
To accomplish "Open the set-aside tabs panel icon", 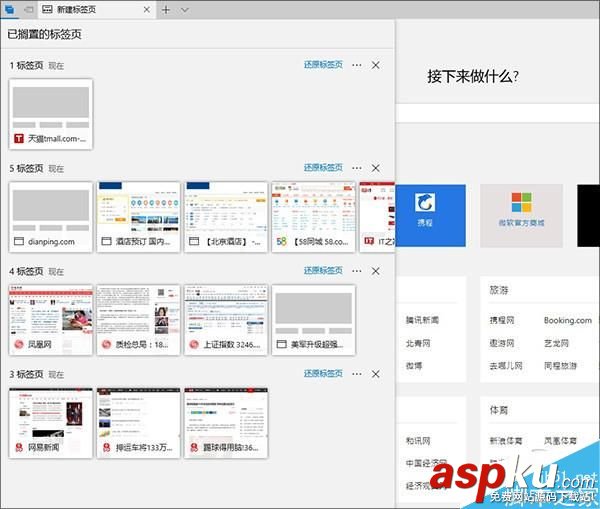I will pos(9,9).
